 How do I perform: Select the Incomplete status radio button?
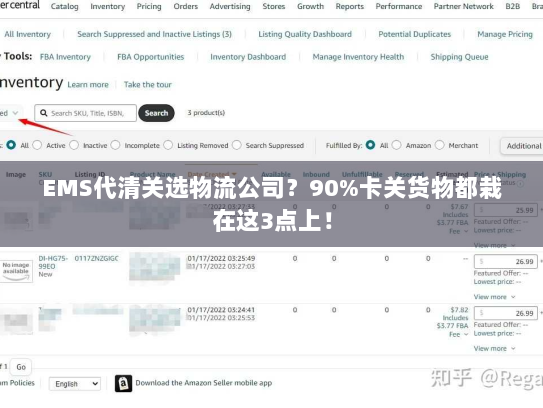[x=116, y=145]
